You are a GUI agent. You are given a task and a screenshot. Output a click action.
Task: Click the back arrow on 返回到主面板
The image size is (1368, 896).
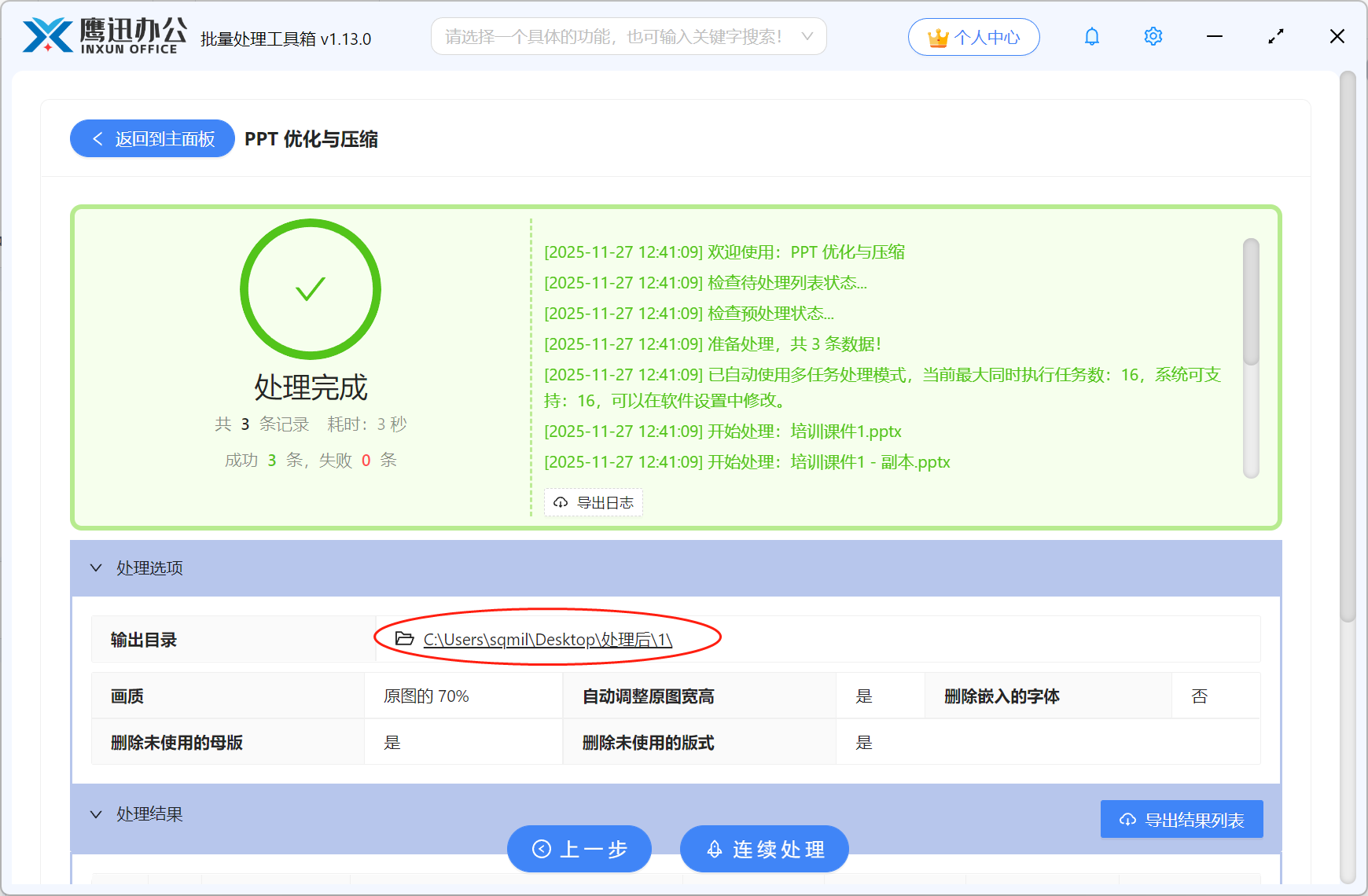pos(97,138)
